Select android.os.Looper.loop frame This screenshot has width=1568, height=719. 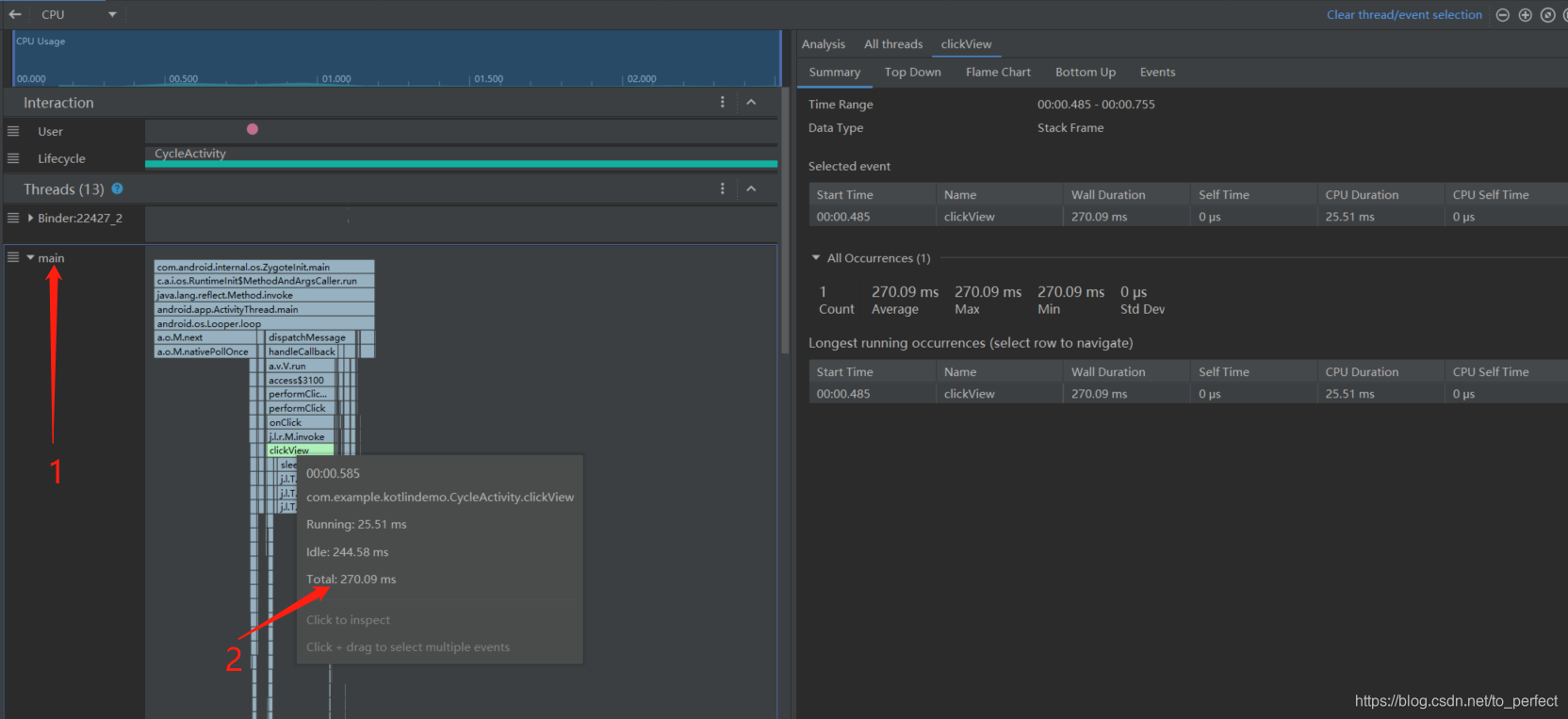click(264, 323)
